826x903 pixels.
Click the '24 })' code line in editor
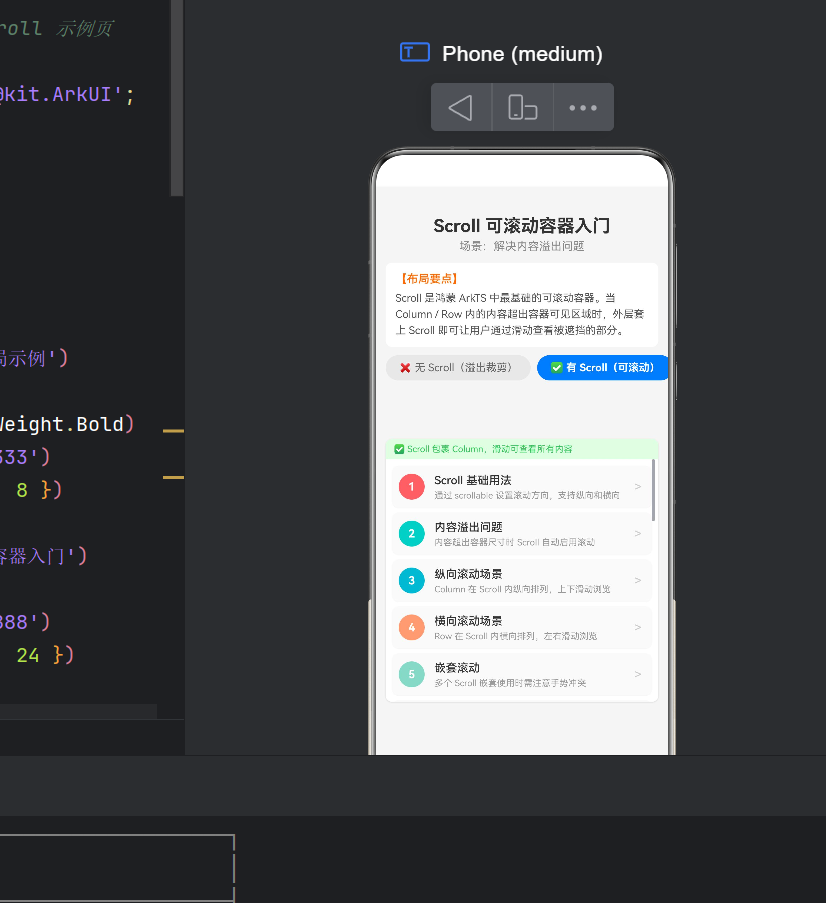(45, 655)
